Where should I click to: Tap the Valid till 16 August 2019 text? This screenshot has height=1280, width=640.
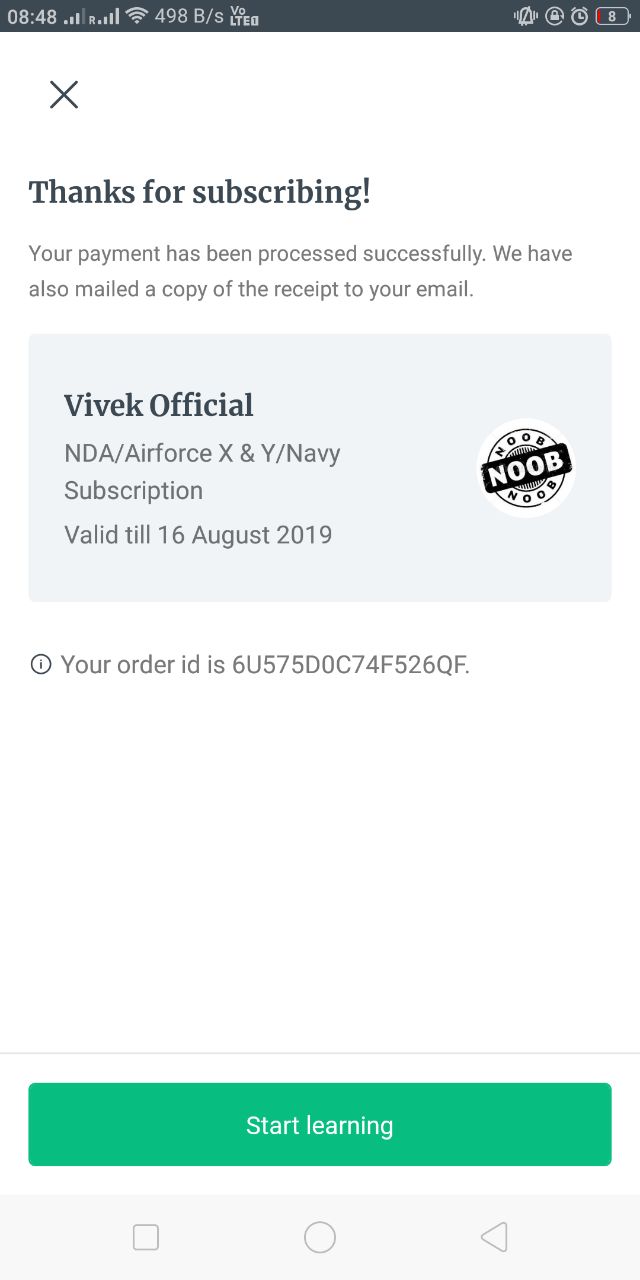pyautogui.click(x=198, y=534)
